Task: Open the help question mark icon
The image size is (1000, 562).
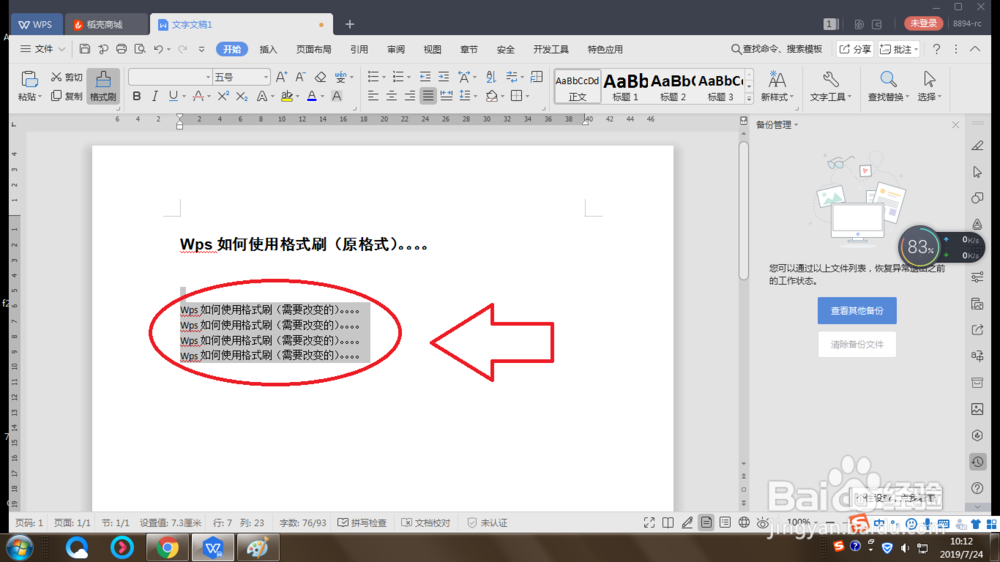Action: pyautogui.click(x=936, y=49)
